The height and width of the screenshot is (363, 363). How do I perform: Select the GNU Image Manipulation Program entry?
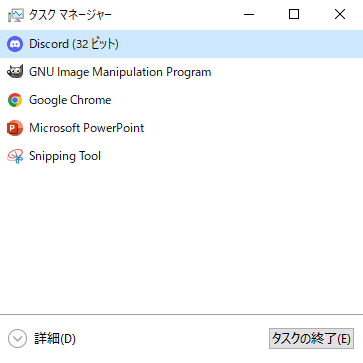(120, 72)
